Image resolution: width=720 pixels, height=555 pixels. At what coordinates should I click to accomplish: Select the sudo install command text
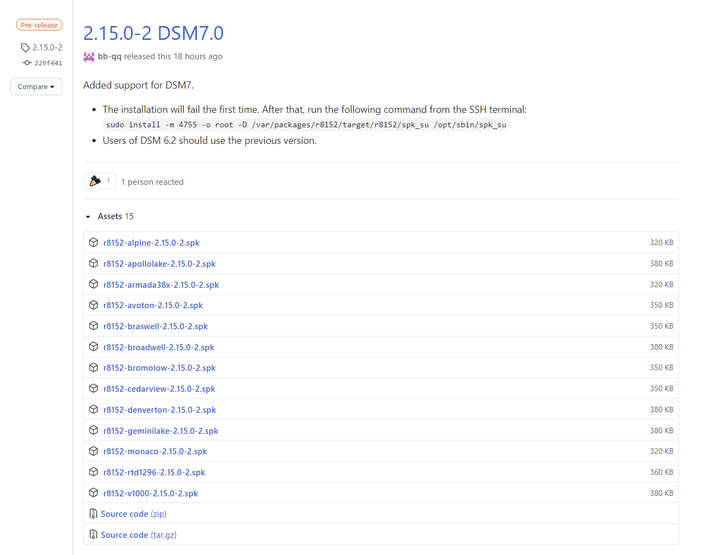[306, 124]
